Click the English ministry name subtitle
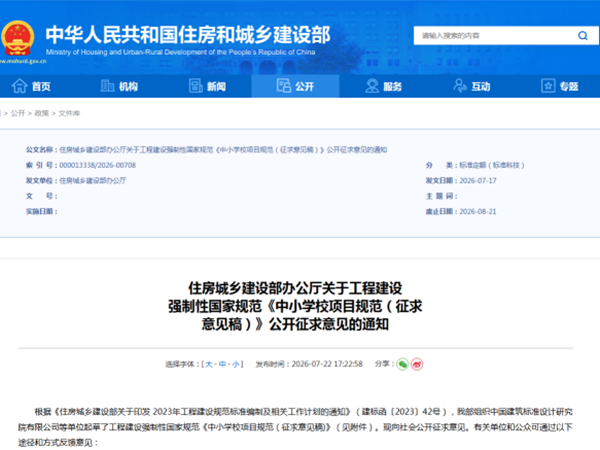 click(x=181, y=52)
